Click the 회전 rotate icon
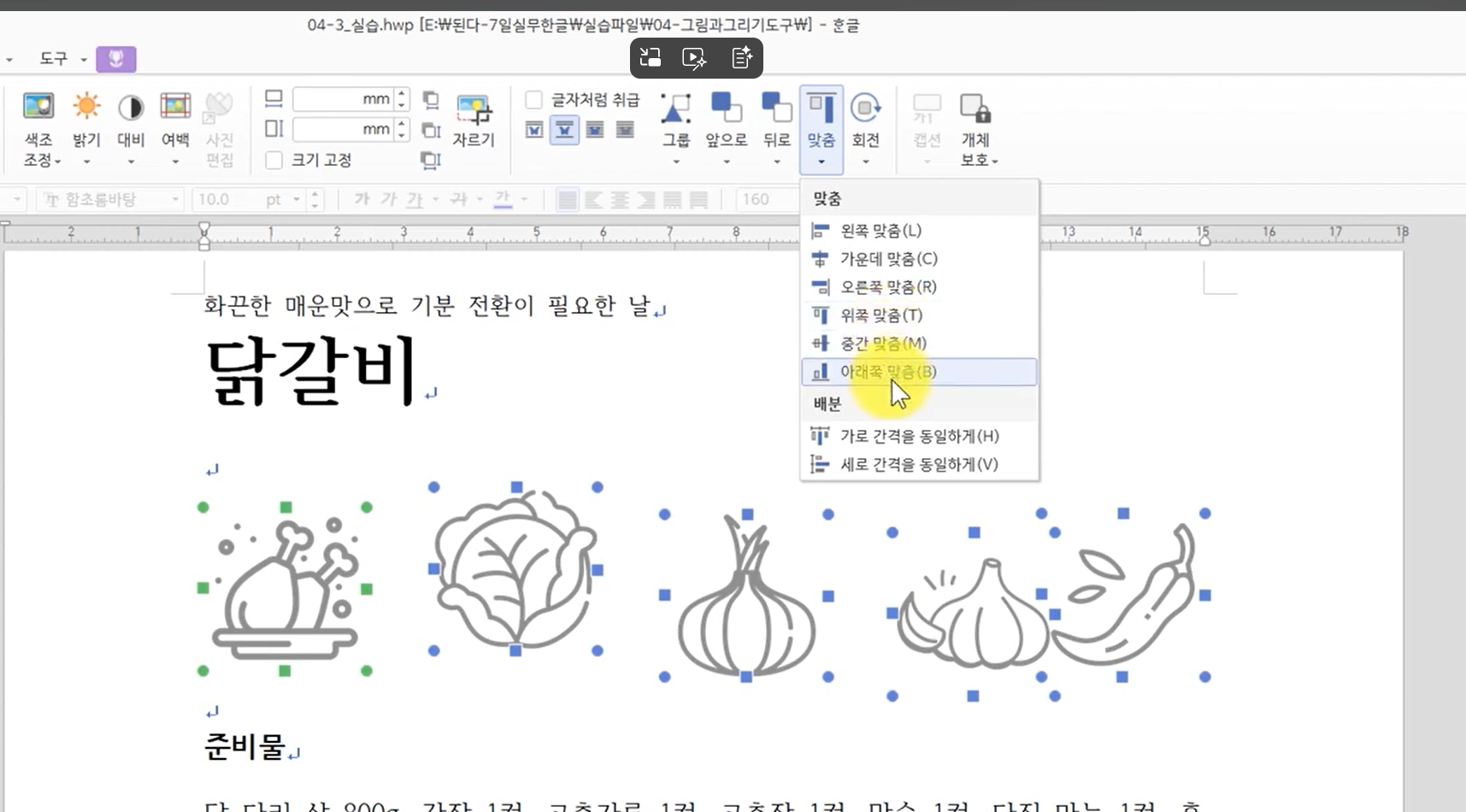Image resolution: width=1466 pixels, height=812 pixels. (x=865, y=108)
